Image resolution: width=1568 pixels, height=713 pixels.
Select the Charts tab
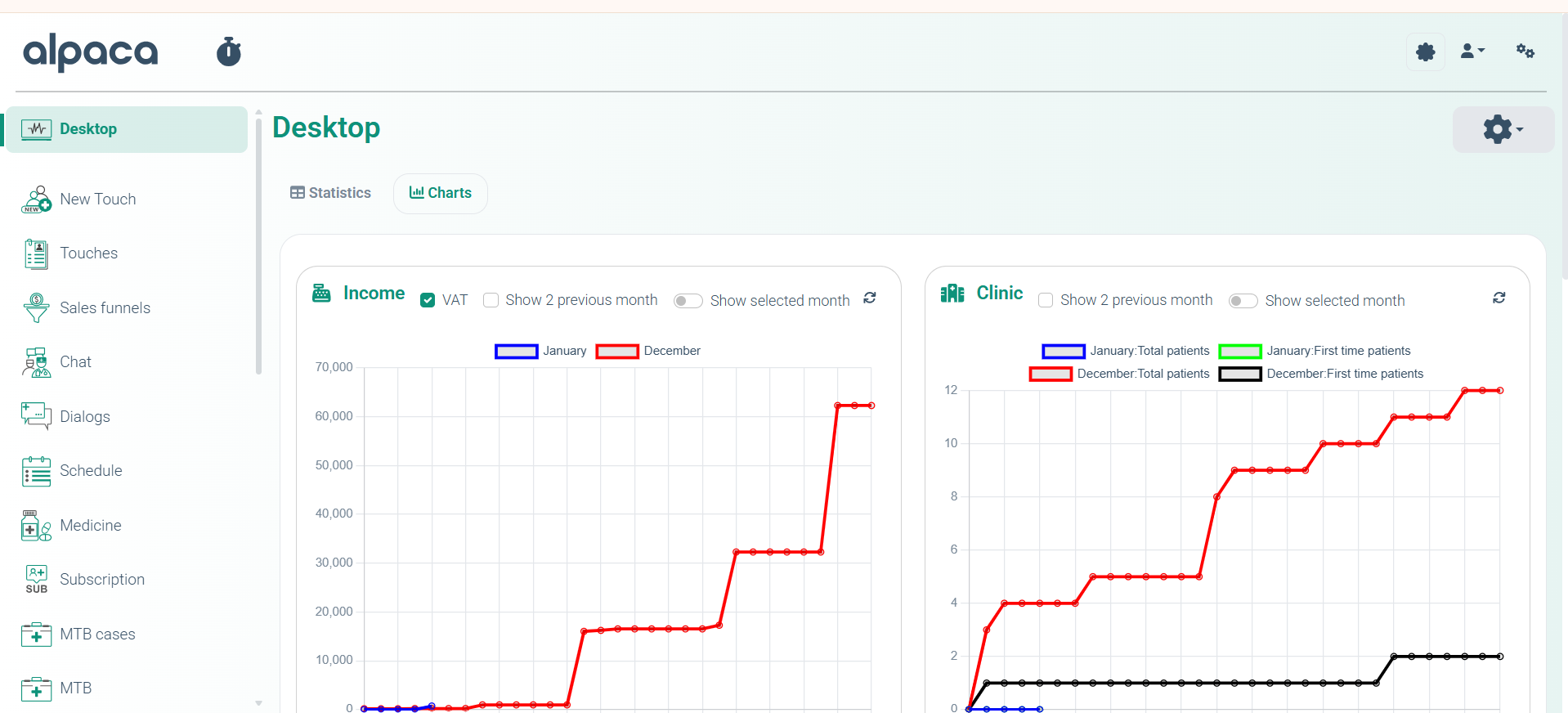[441, 193]
